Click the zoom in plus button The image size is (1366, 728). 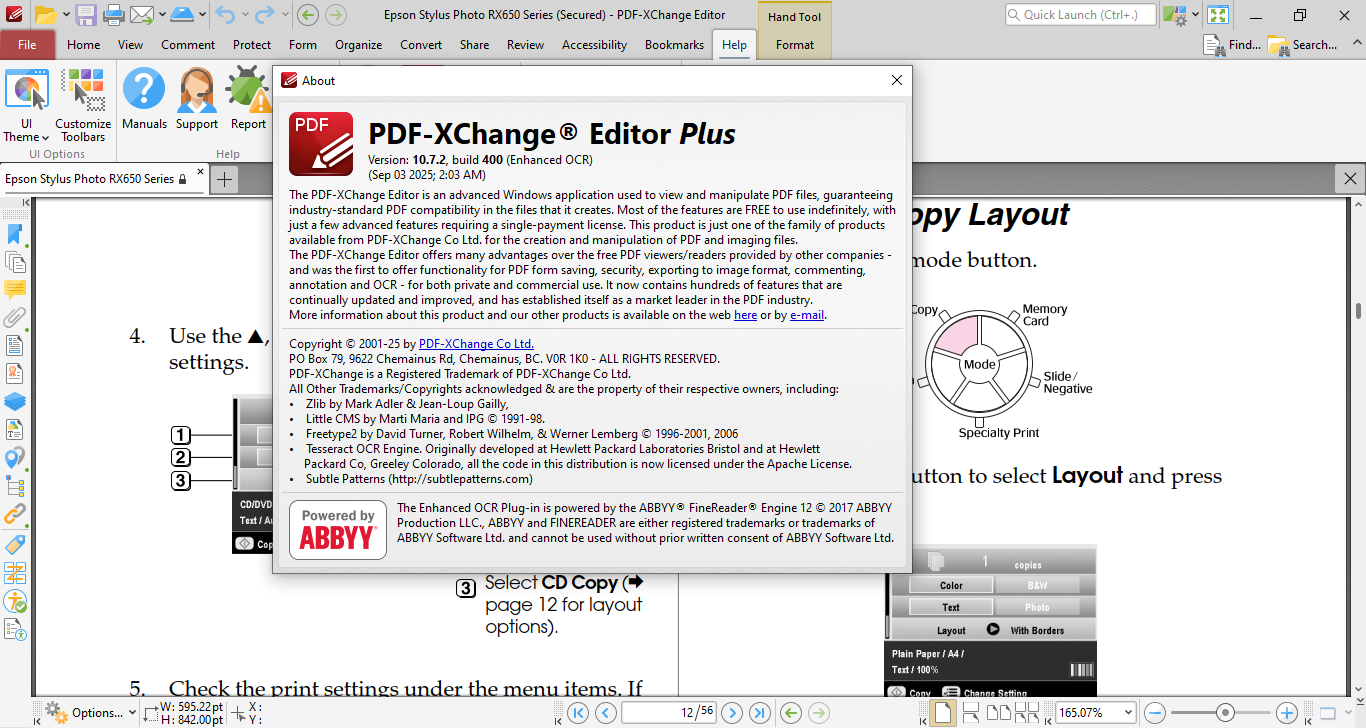[1287, 713]
